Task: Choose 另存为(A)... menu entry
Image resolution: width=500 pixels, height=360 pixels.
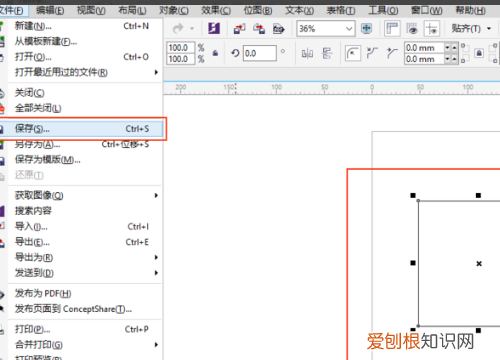Action: pos(81,144)
